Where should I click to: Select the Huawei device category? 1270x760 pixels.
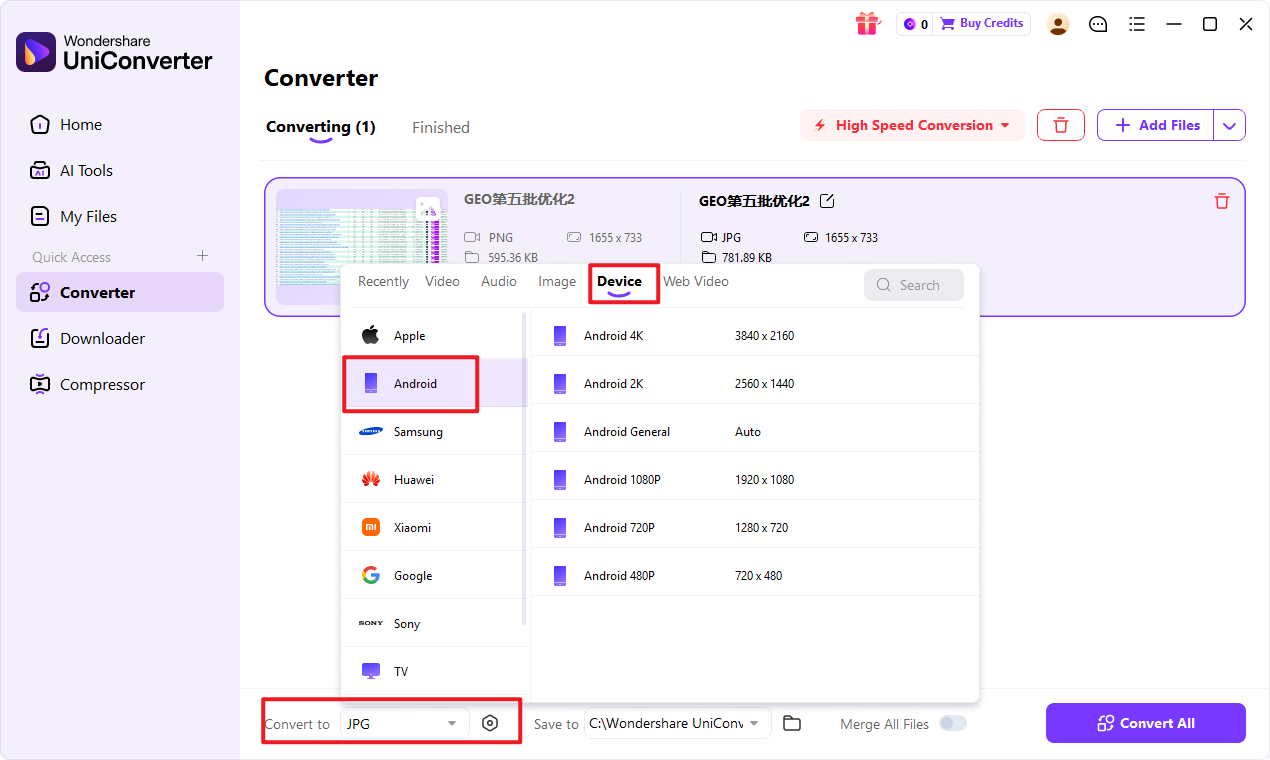435,480
